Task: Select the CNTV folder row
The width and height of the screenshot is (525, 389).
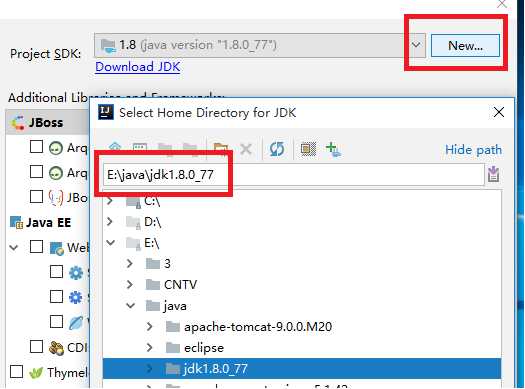Action: click(x=302, y=285)
